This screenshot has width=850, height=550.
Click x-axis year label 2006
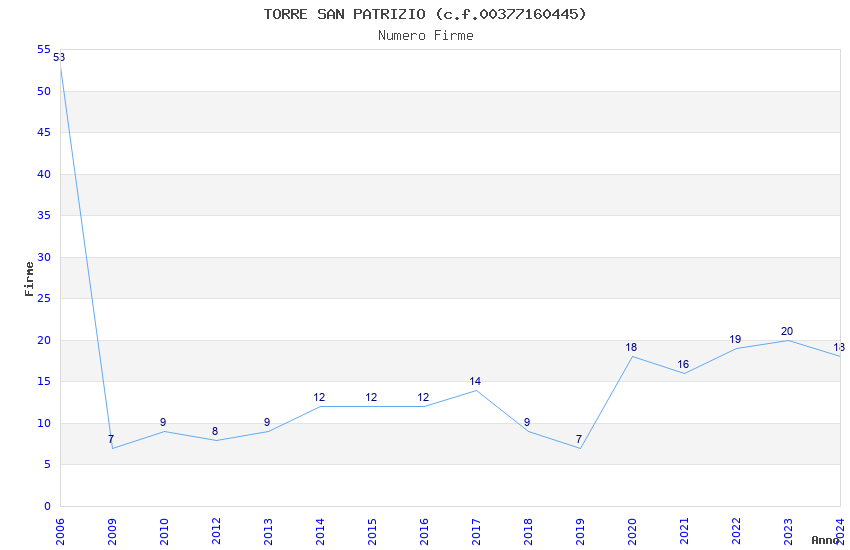click(60, 532)
